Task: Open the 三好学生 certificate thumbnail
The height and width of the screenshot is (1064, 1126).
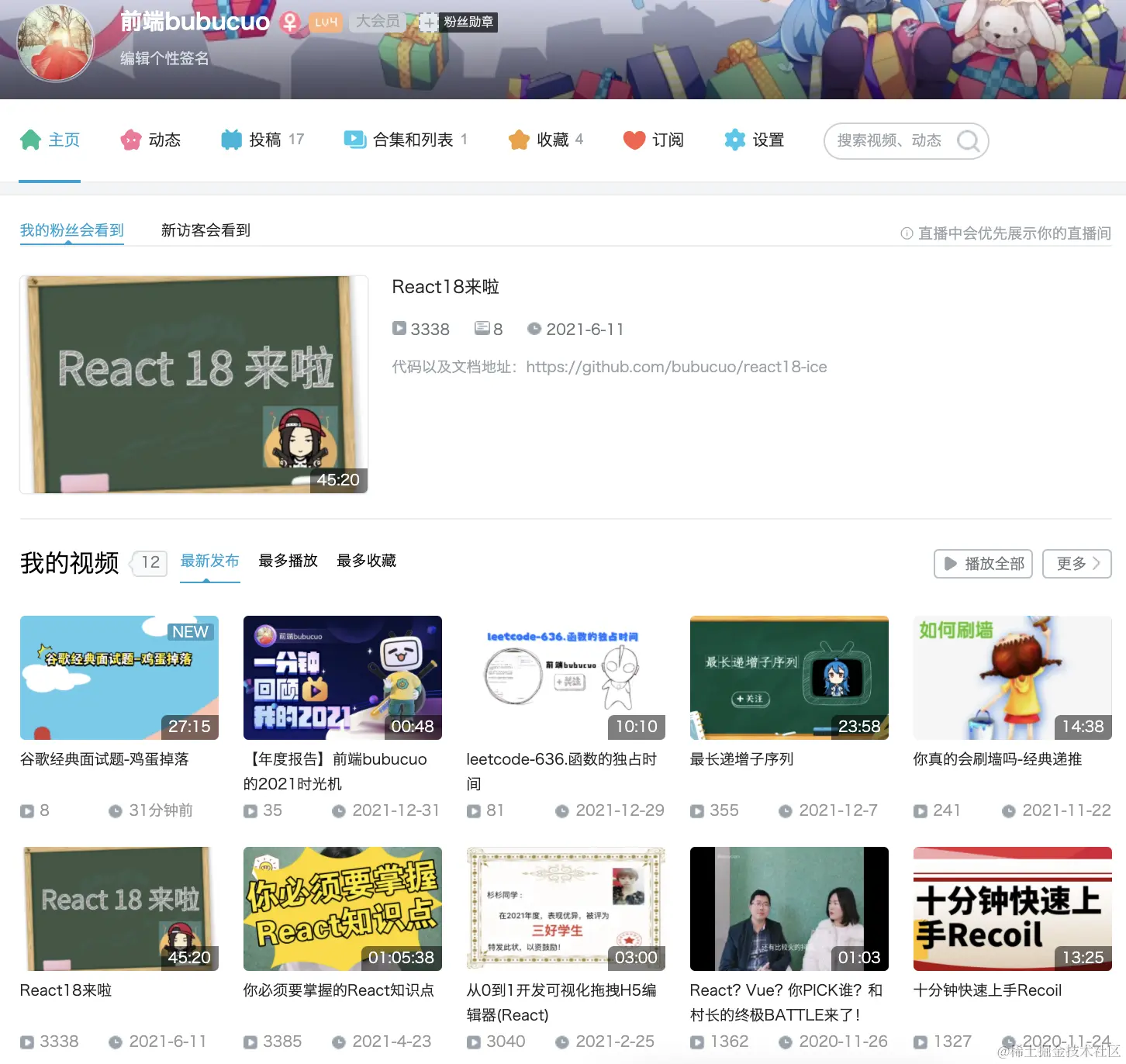Action: tap(566, 909)
